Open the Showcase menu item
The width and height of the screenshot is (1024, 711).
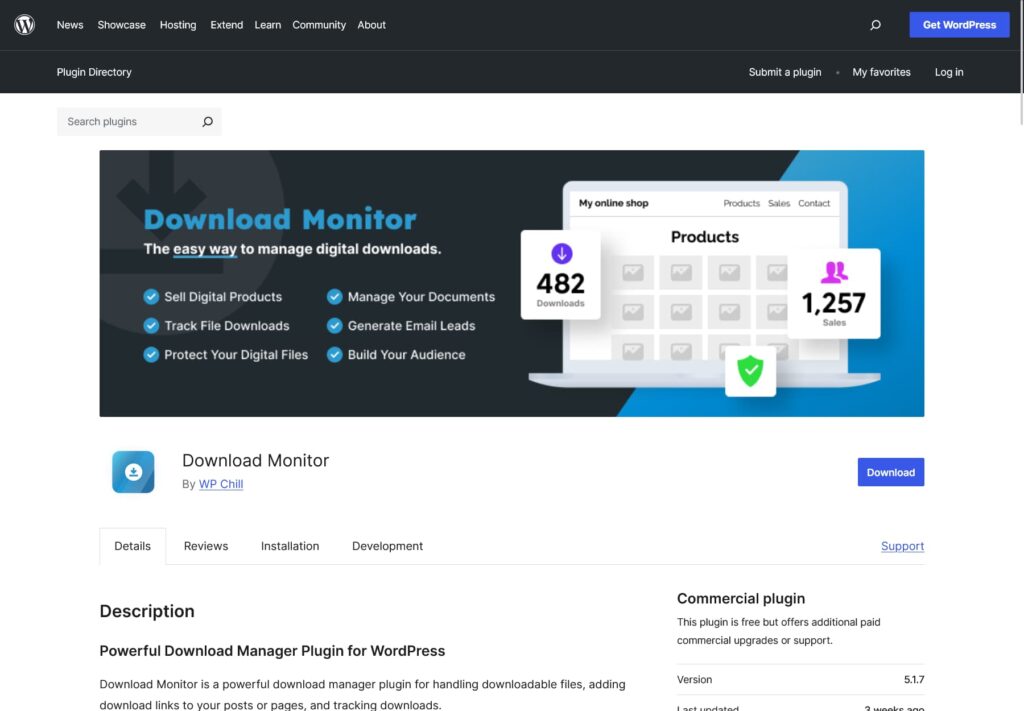tap(121, 25)
